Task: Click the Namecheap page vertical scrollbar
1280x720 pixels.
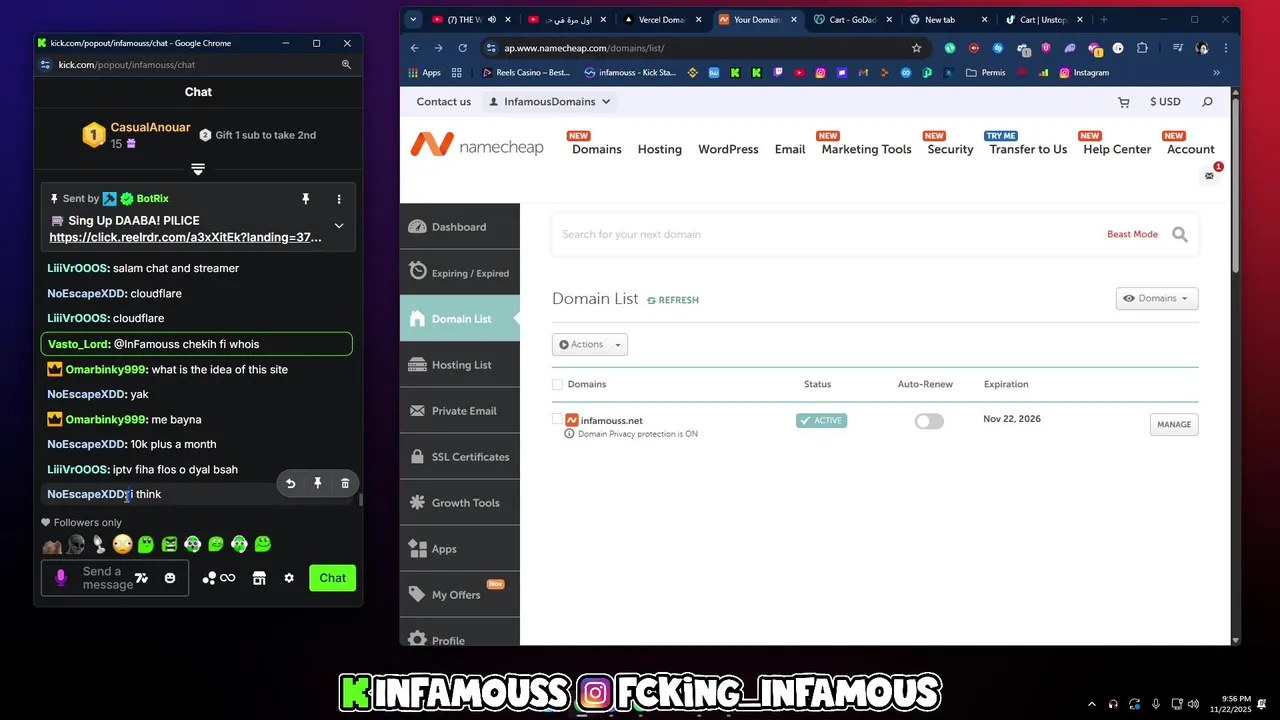Action: [x=1236, y=185]
